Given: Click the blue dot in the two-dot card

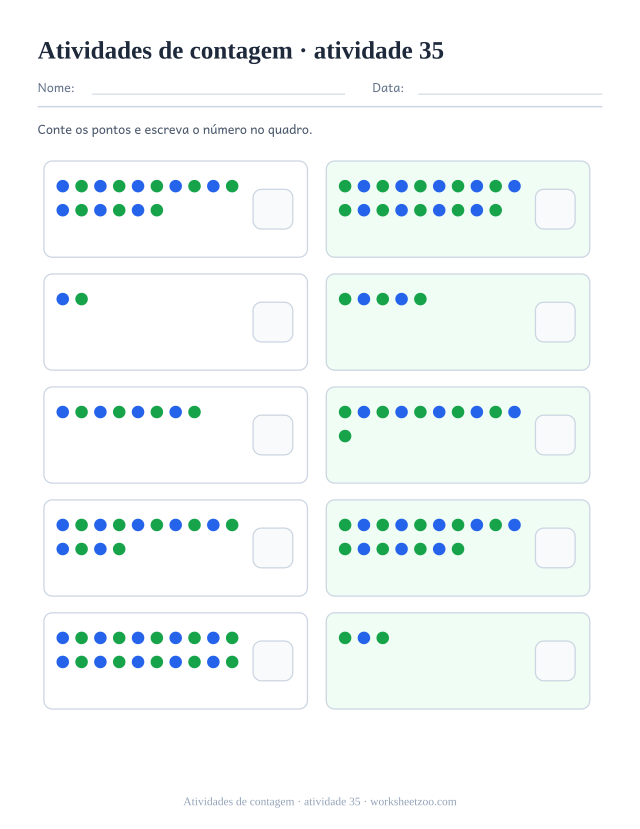Looking at the screenshot, I should pos(63,299).
